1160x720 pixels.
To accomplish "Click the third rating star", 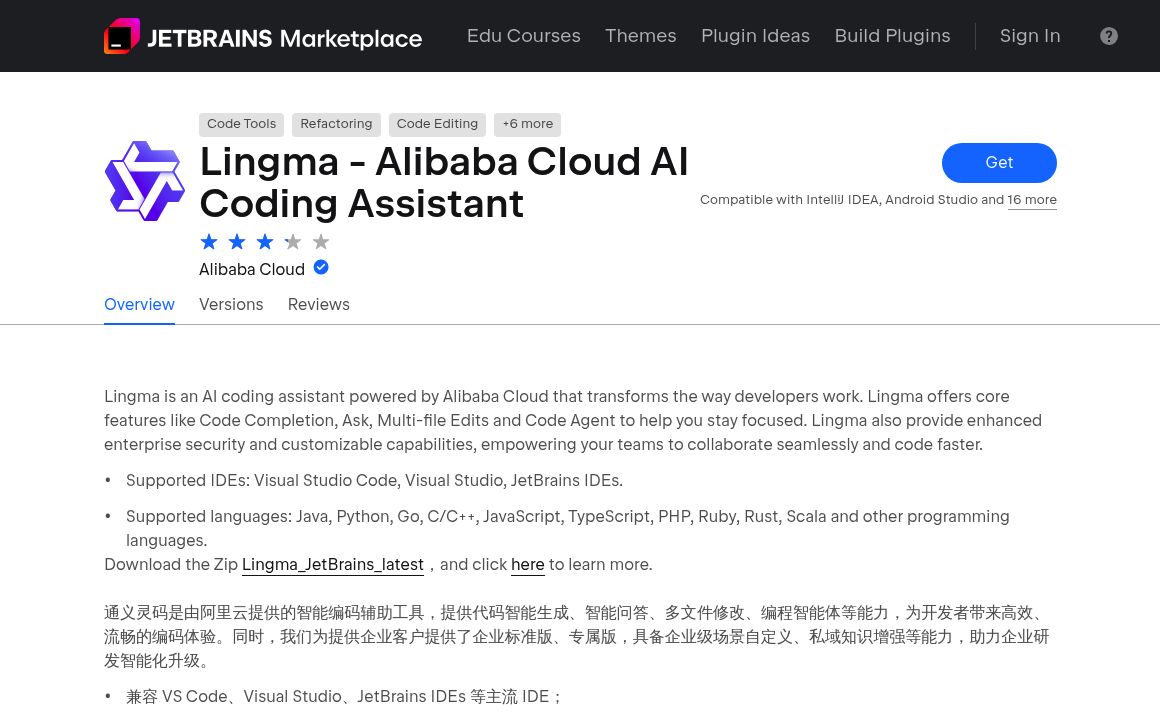I will [265, 241].
